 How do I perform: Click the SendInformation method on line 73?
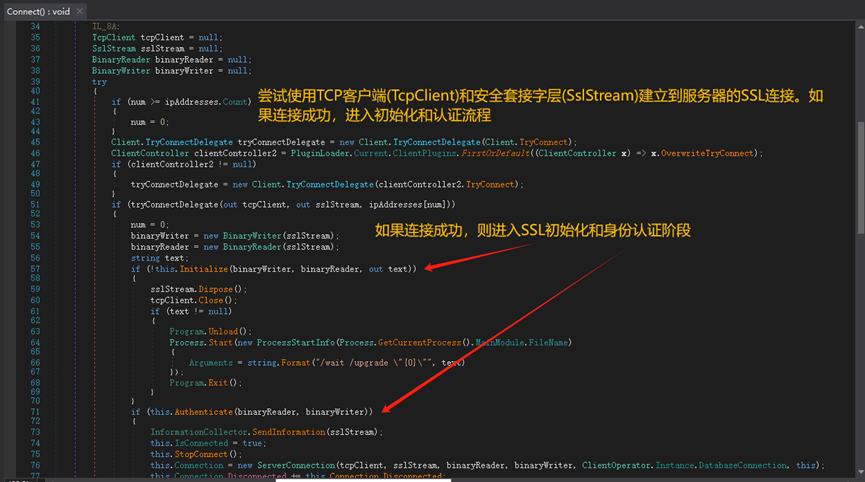[289, 432]
